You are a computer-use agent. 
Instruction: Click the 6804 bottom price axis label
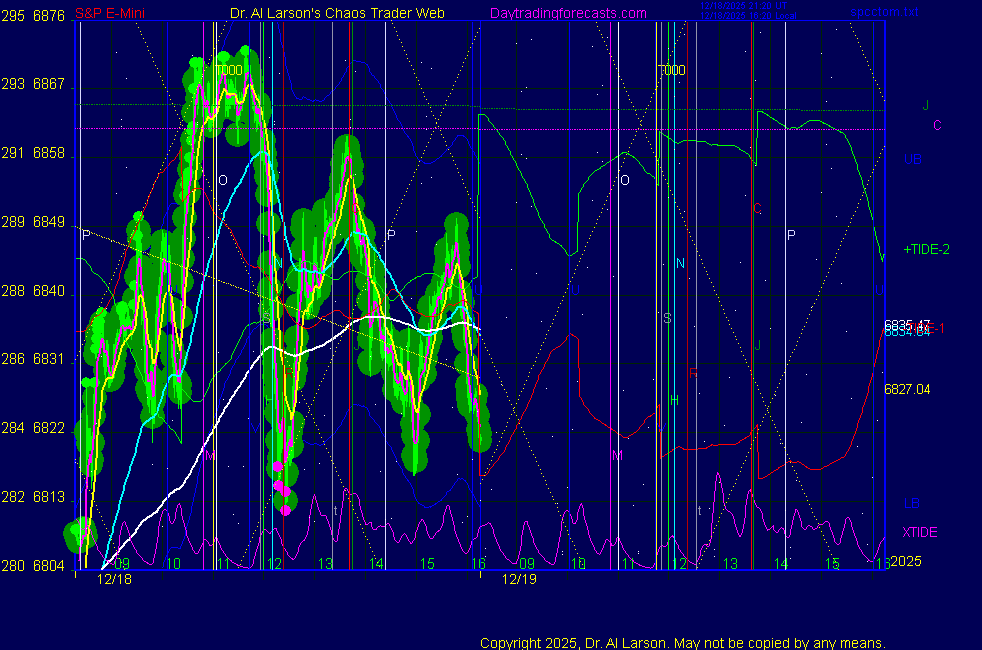point(49,566)
